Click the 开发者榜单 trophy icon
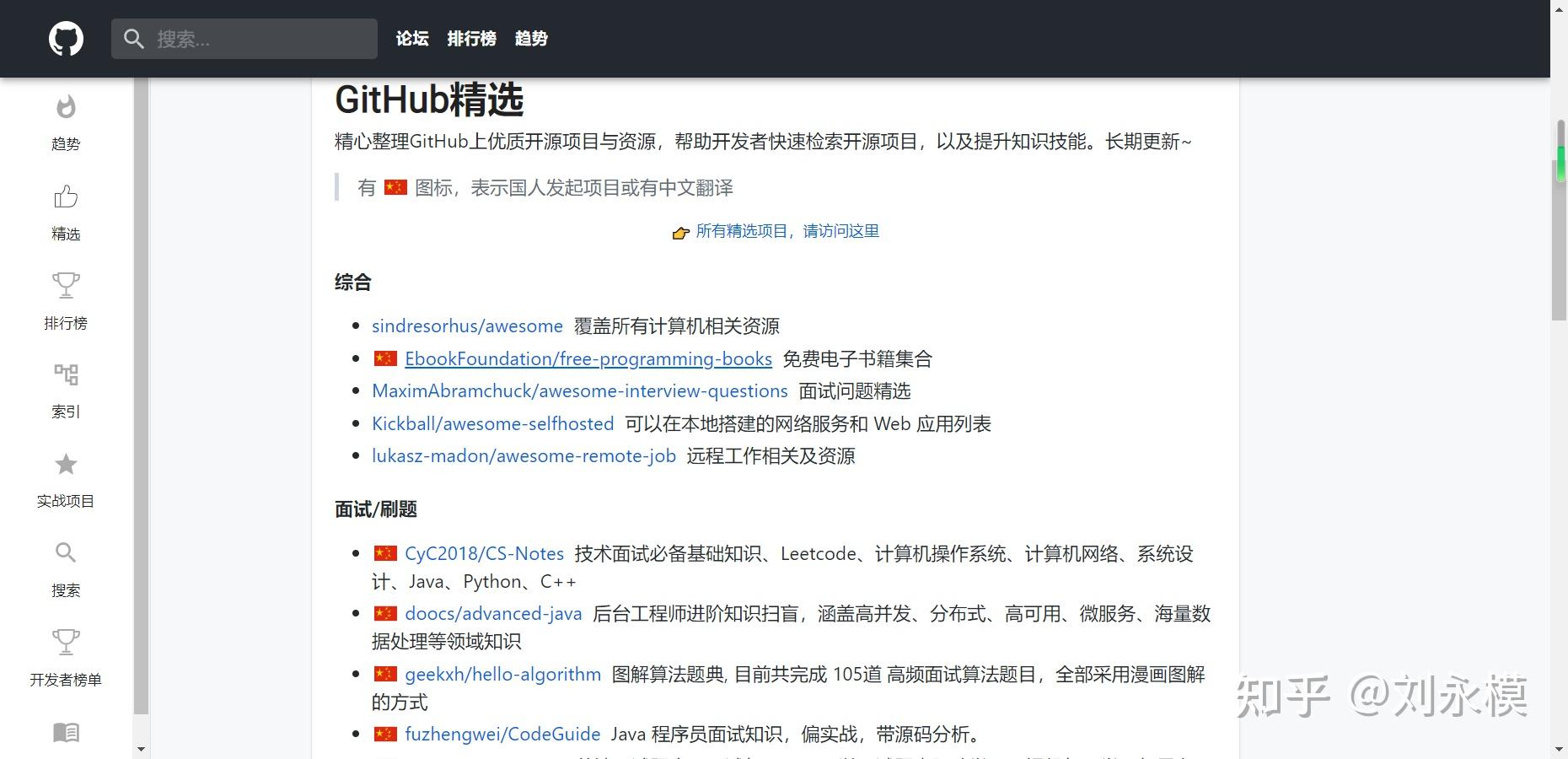The height and width of the screenshot is (759, 1568). click(65, 642)
